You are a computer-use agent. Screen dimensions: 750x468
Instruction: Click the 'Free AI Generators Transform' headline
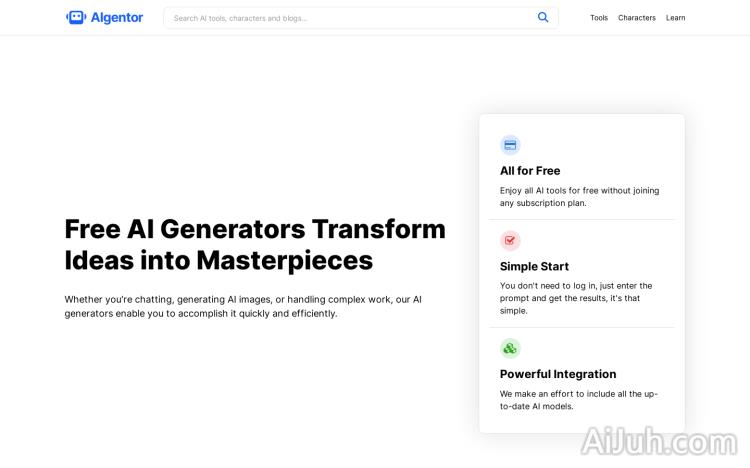[255, 229]
